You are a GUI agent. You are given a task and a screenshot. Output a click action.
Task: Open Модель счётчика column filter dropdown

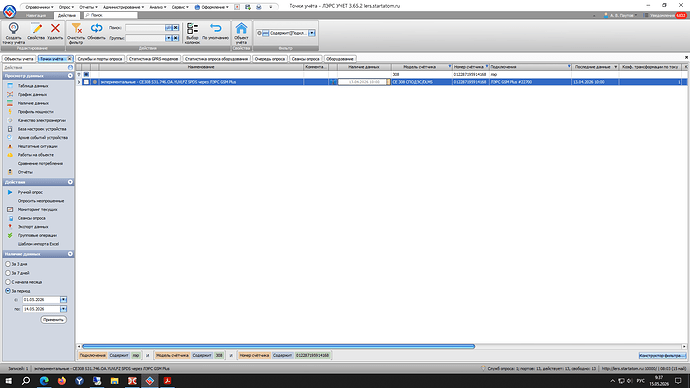450,67
